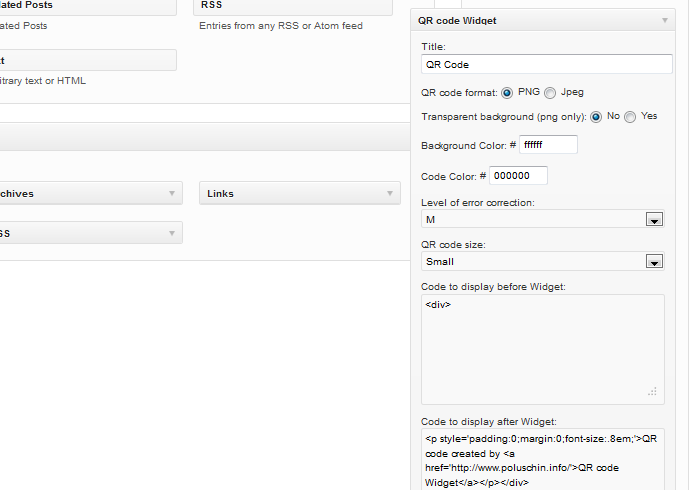
Task: Expand the Archives widget arrow
Action: pyautogui.click(x=172, y=193)
